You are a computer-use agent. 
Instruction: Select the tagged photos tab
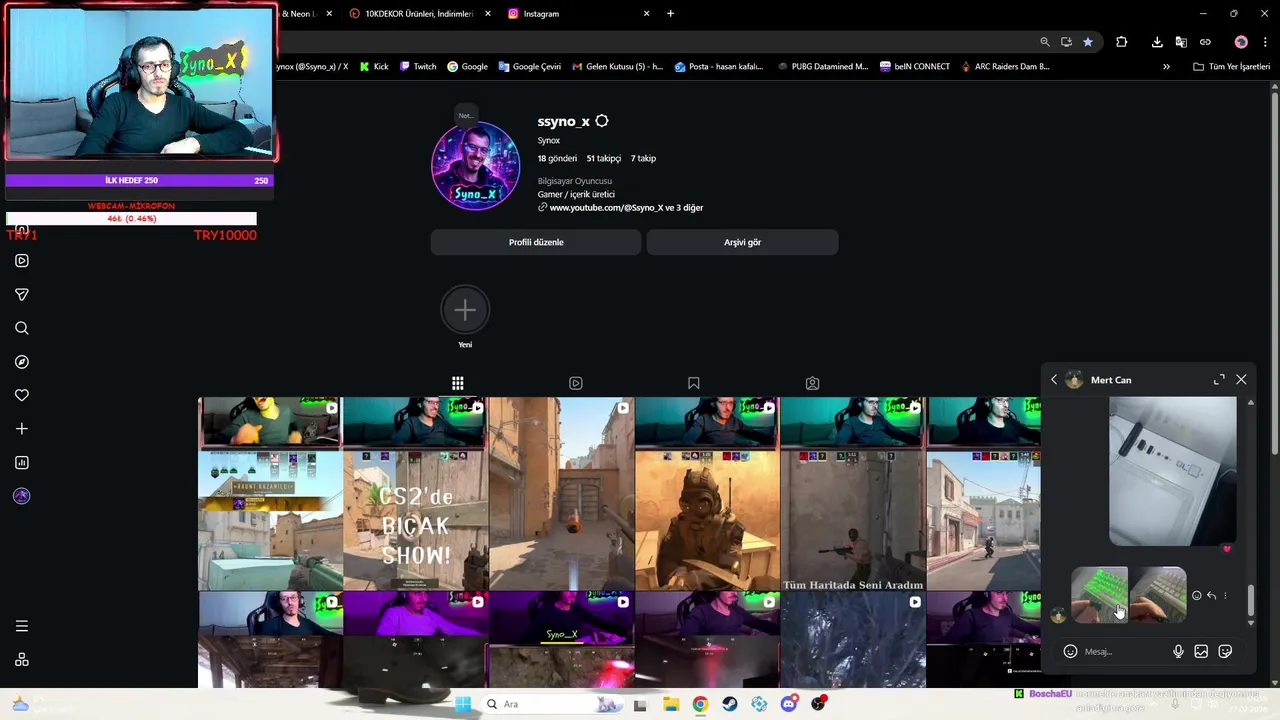click(812, 383)
